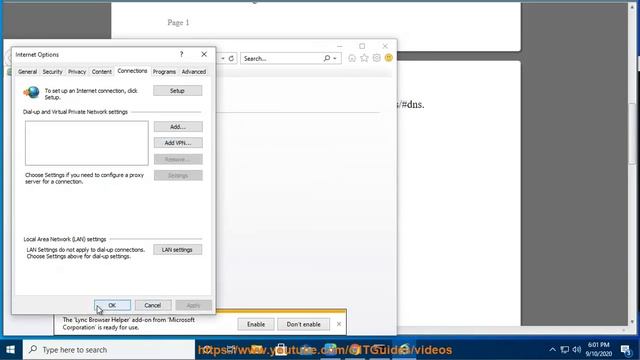Click the magnifier icon in IE search box
The height and width of the screenshot is (360, 640).
[327, 58]
